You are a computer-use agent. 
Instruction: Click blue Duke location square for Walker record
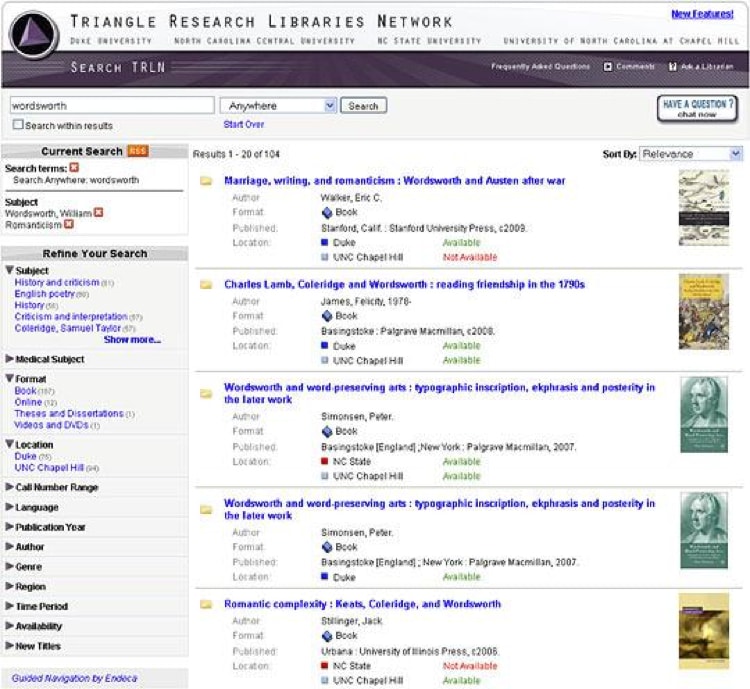(325, 242)
